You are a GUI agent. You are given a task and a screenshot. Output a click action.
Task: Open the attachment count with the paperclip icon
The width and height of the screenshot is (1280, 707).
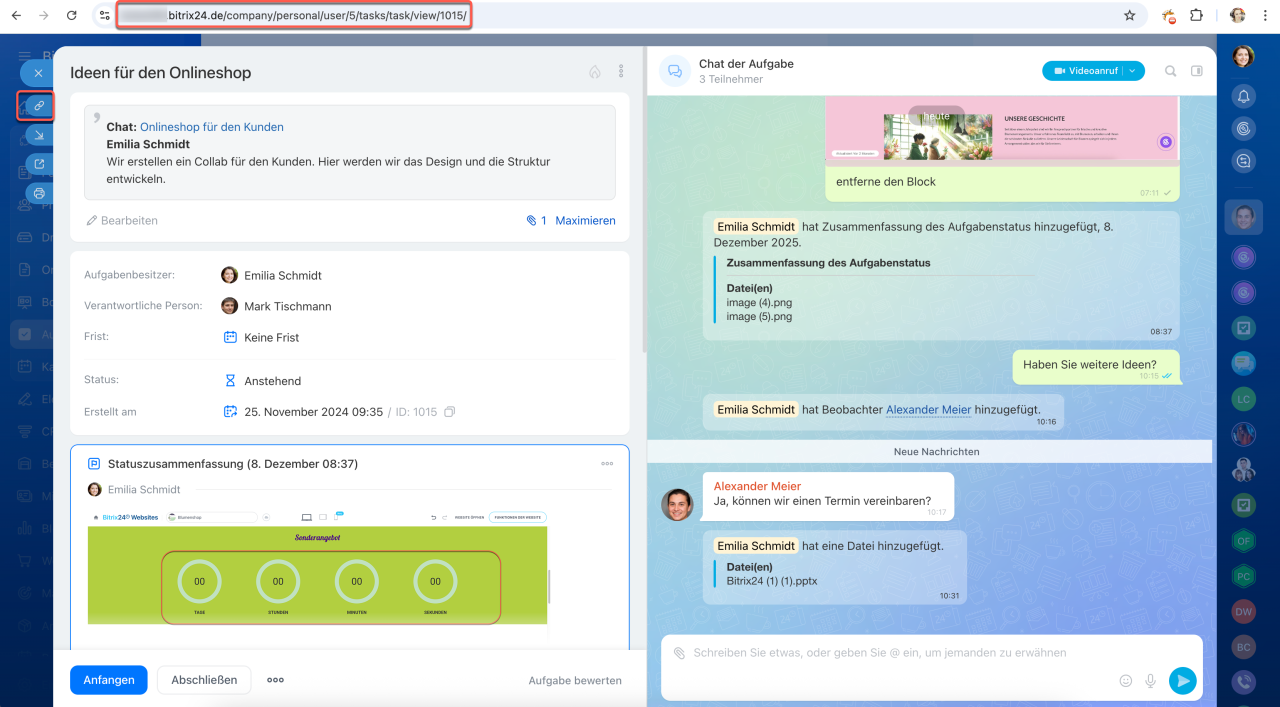click(x=537, y=220)
